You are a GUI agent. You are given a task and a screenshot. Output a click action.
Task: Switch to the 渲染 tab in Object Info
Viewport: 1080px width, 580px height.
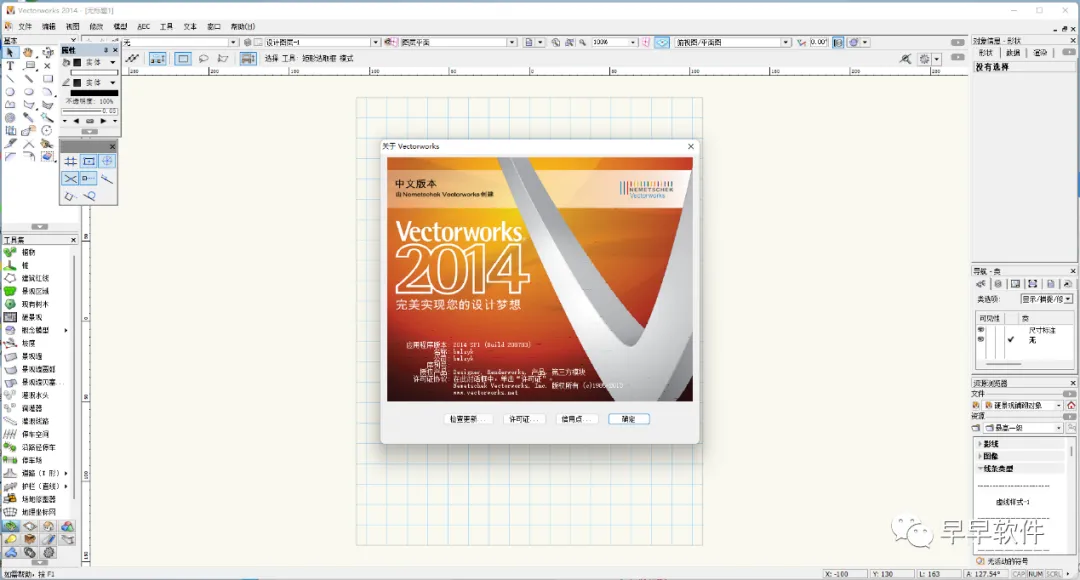pos(1040,53)
